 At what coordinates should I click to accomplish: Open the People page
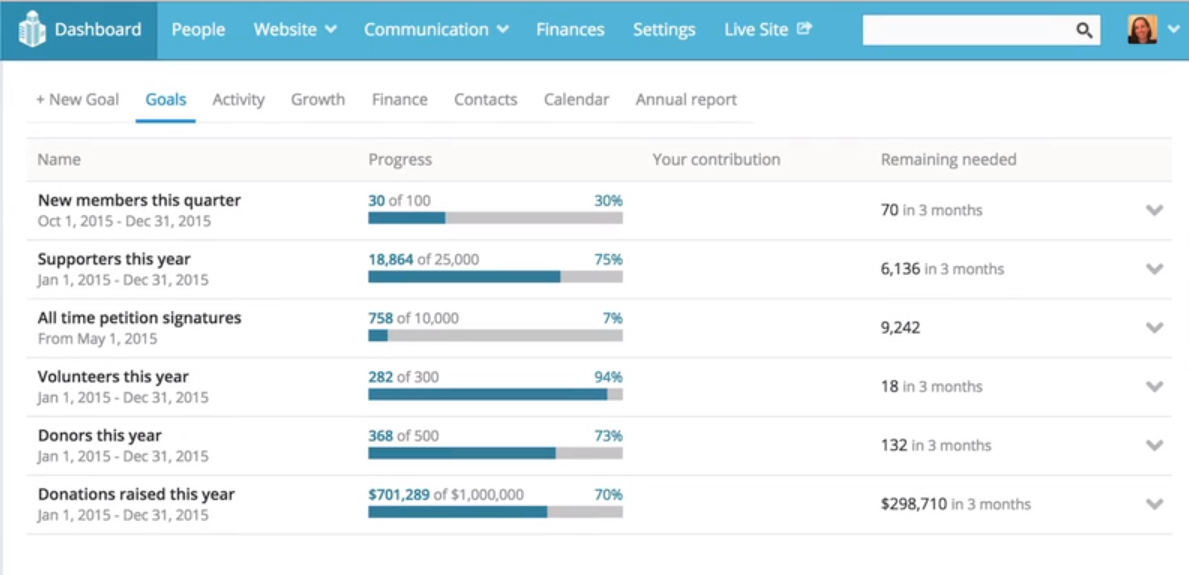click(x=198, y=30)
